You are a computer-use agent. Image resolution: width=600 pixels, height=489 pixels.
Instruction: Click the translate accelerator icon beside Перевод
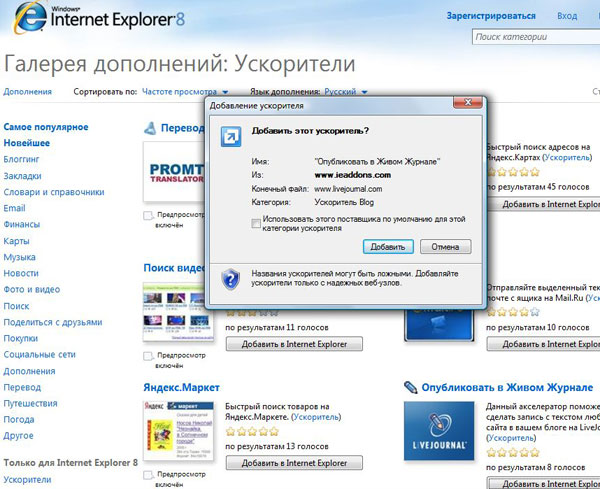150,127
